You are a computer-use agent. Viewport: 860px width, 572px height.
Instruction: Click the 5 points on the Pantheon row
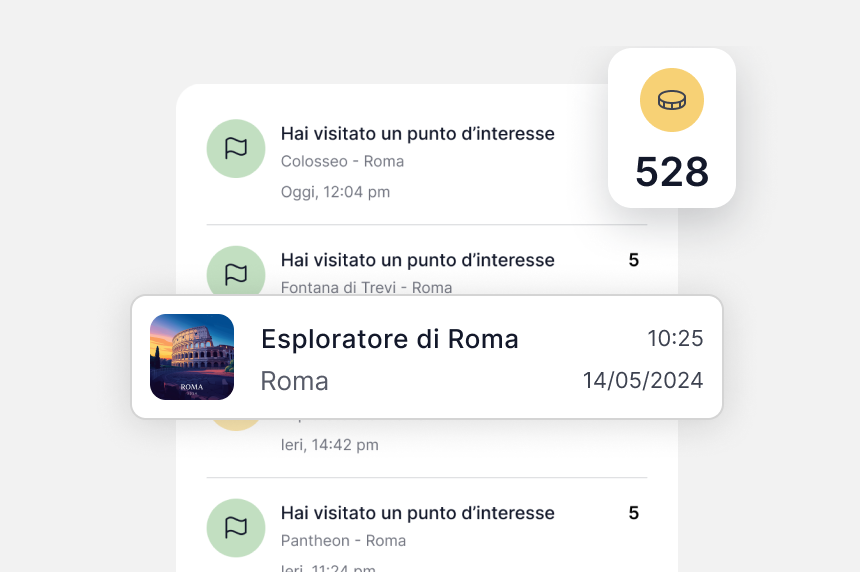pyautogui.click(x=633, y=513)
